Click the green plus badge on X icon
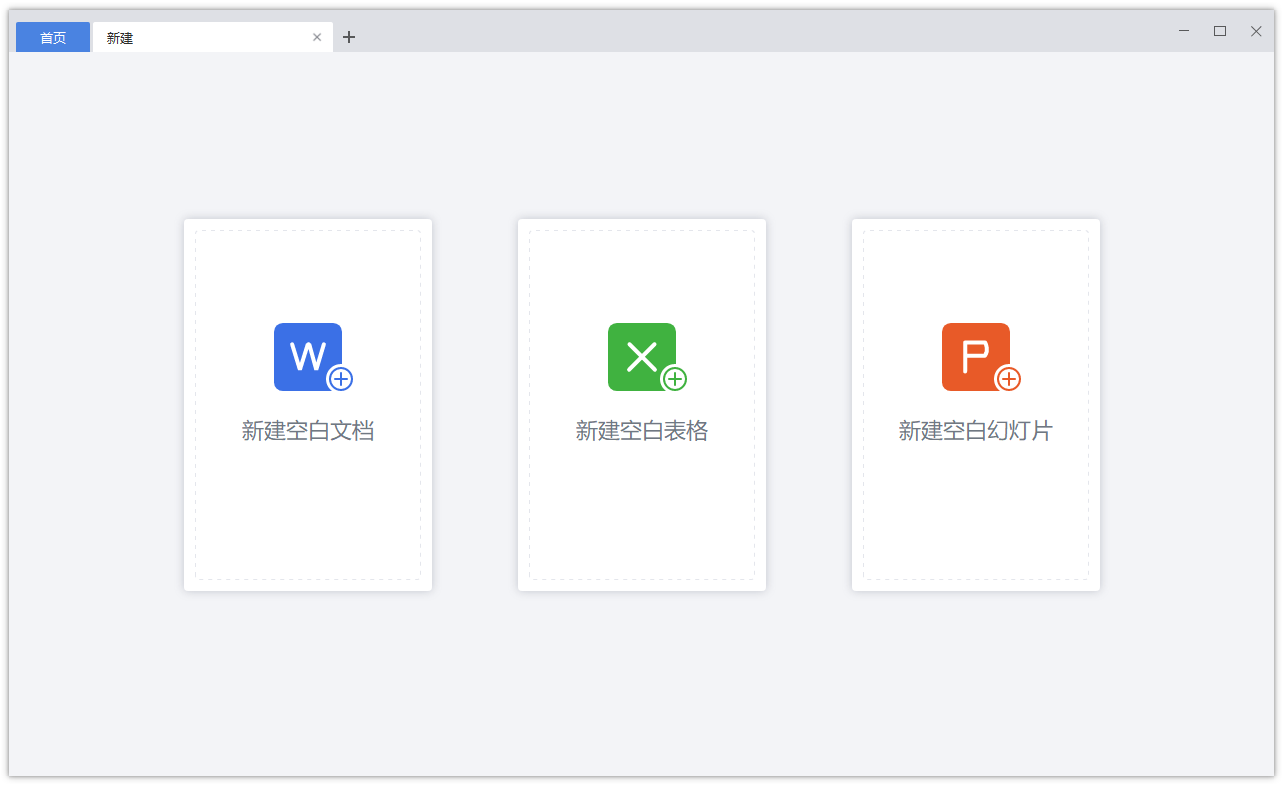 click(675, 379)
